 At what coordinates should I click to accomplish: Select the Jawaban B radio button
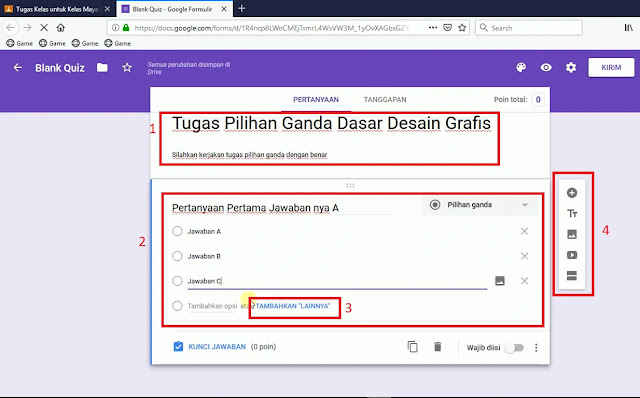click(177, 256)
